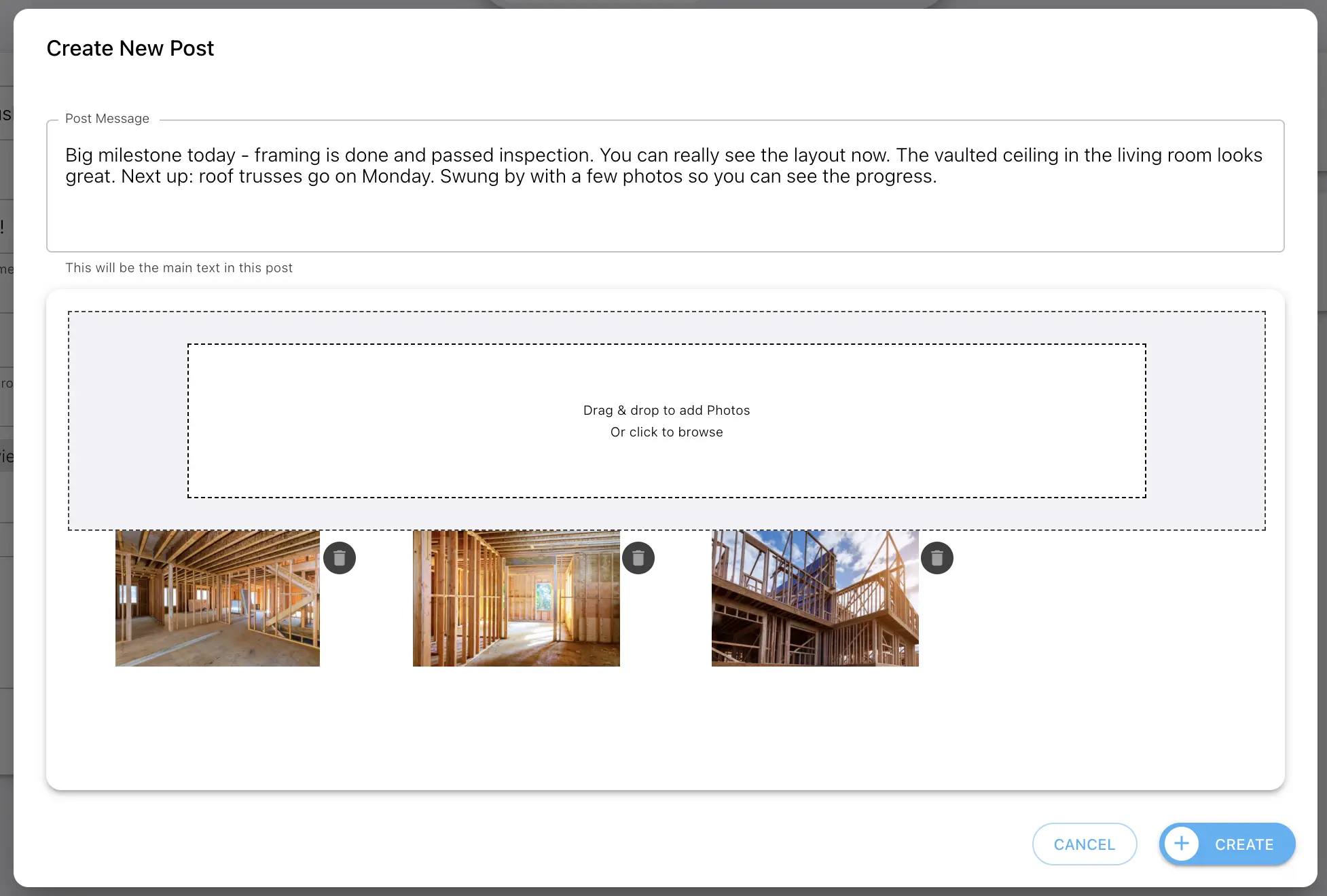
Task: Click the dashed photo drag-and-drop region
Action: (666, 421)
